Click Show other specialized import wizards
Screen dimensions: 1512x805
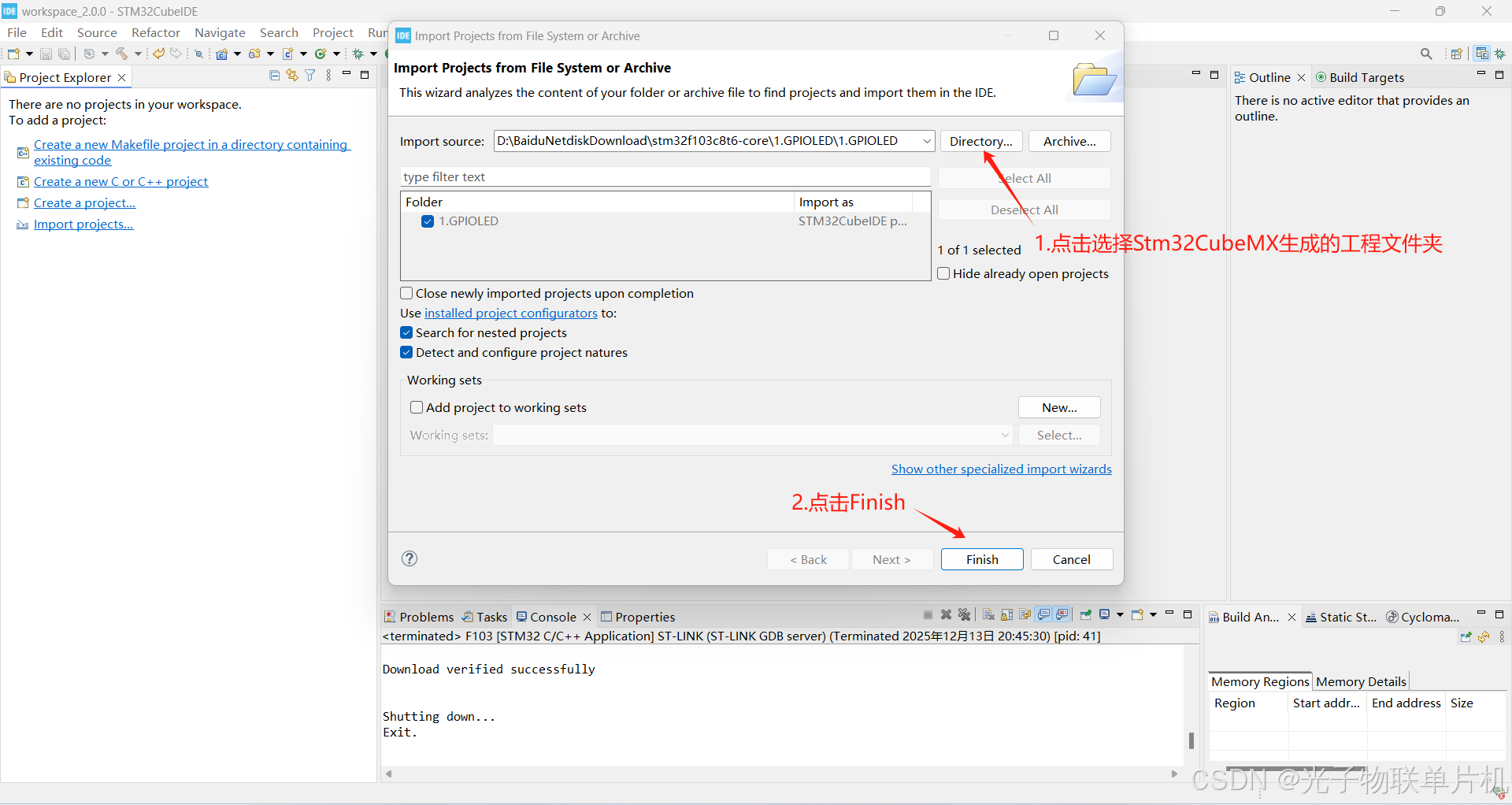1002,469
